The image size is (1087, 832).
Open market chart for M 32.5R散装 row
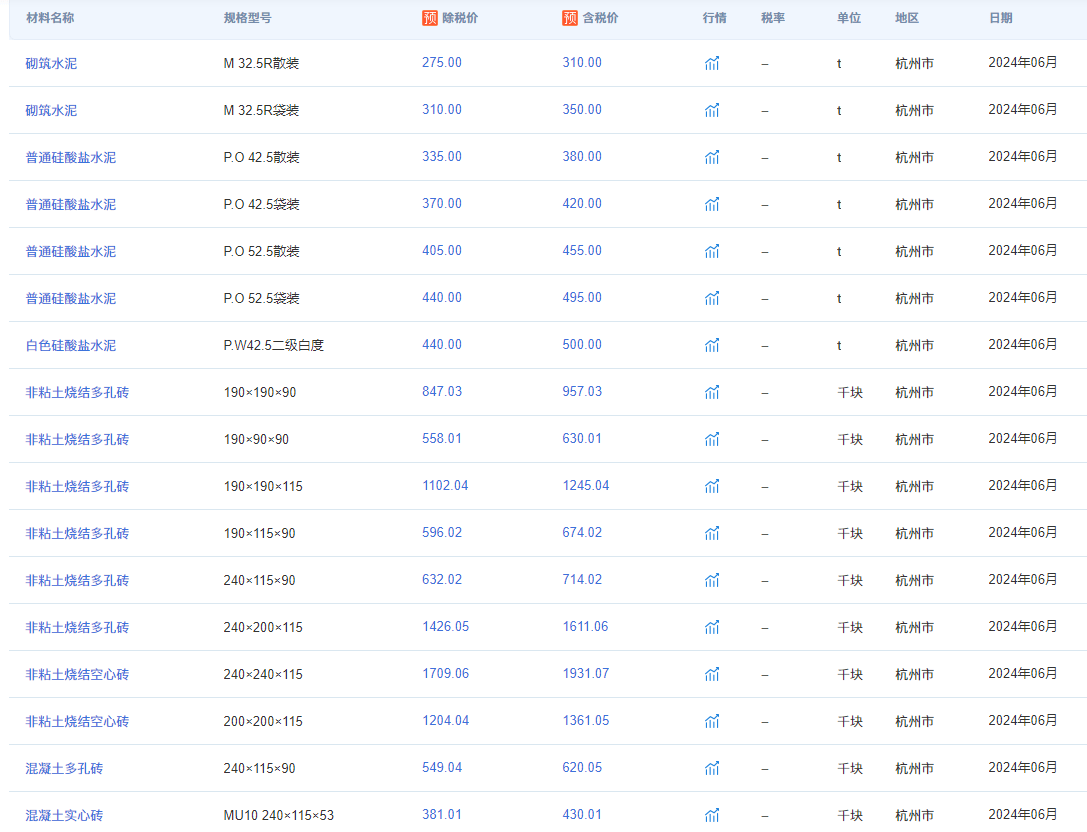712,63
